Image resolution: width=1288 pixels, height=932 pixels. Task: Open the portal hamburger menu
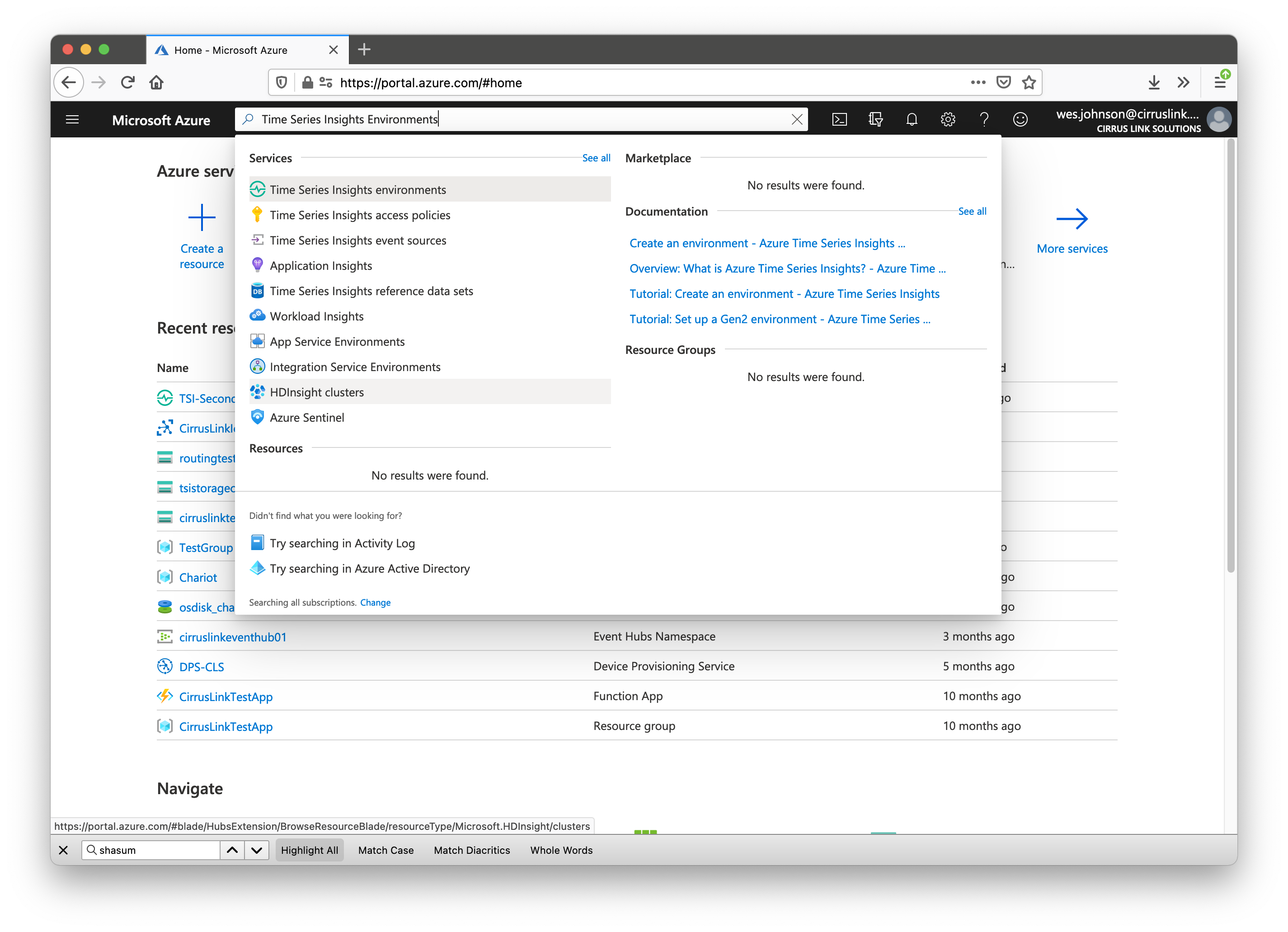click(x=72, y=119)
